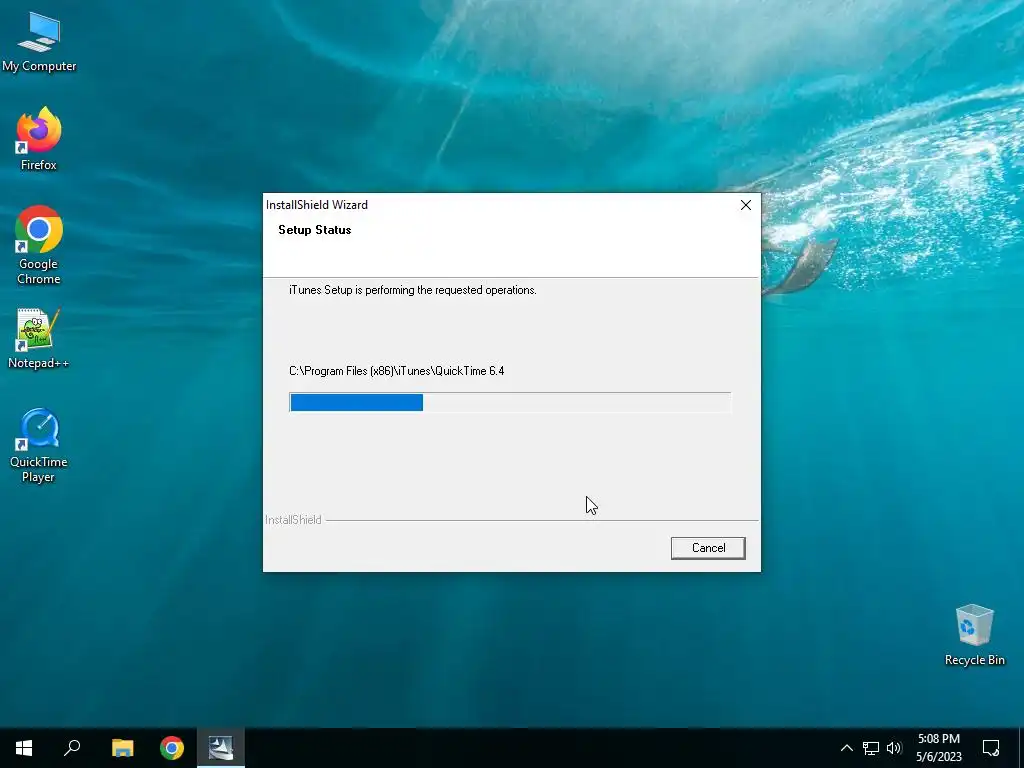Click the 'iTunes Setup is performing' message
Image resolution: width=1024 pixels, height=768 pixels.
coord(413,290)
